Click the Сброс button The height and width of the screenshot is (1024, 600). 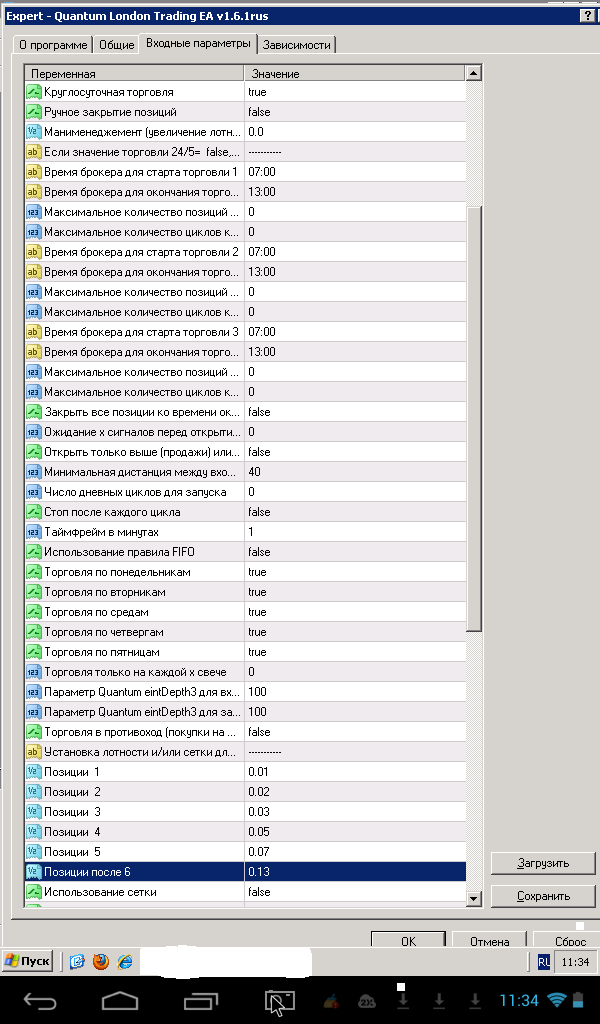pos(567,940)
